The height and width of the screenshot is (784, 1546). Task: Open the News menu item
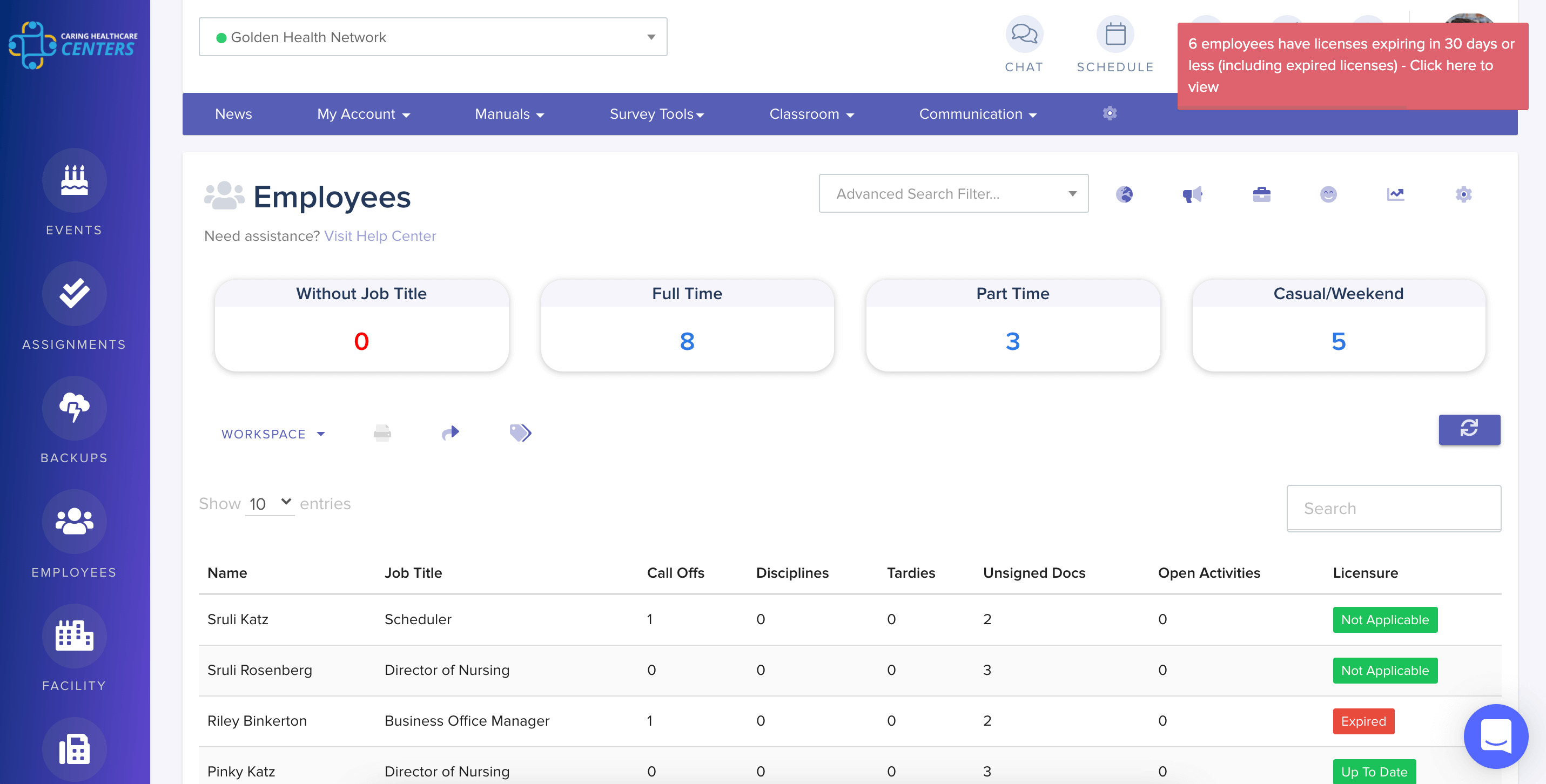click(x=233, y=114)
